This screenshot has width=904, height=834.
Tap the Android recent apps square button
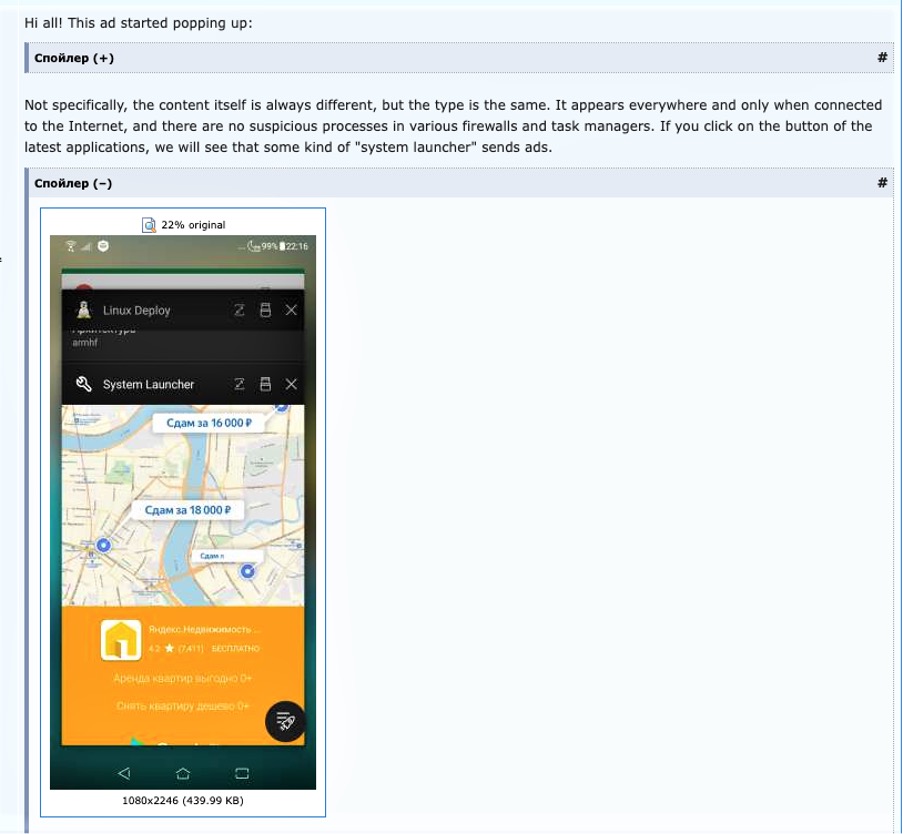[242, 773]
